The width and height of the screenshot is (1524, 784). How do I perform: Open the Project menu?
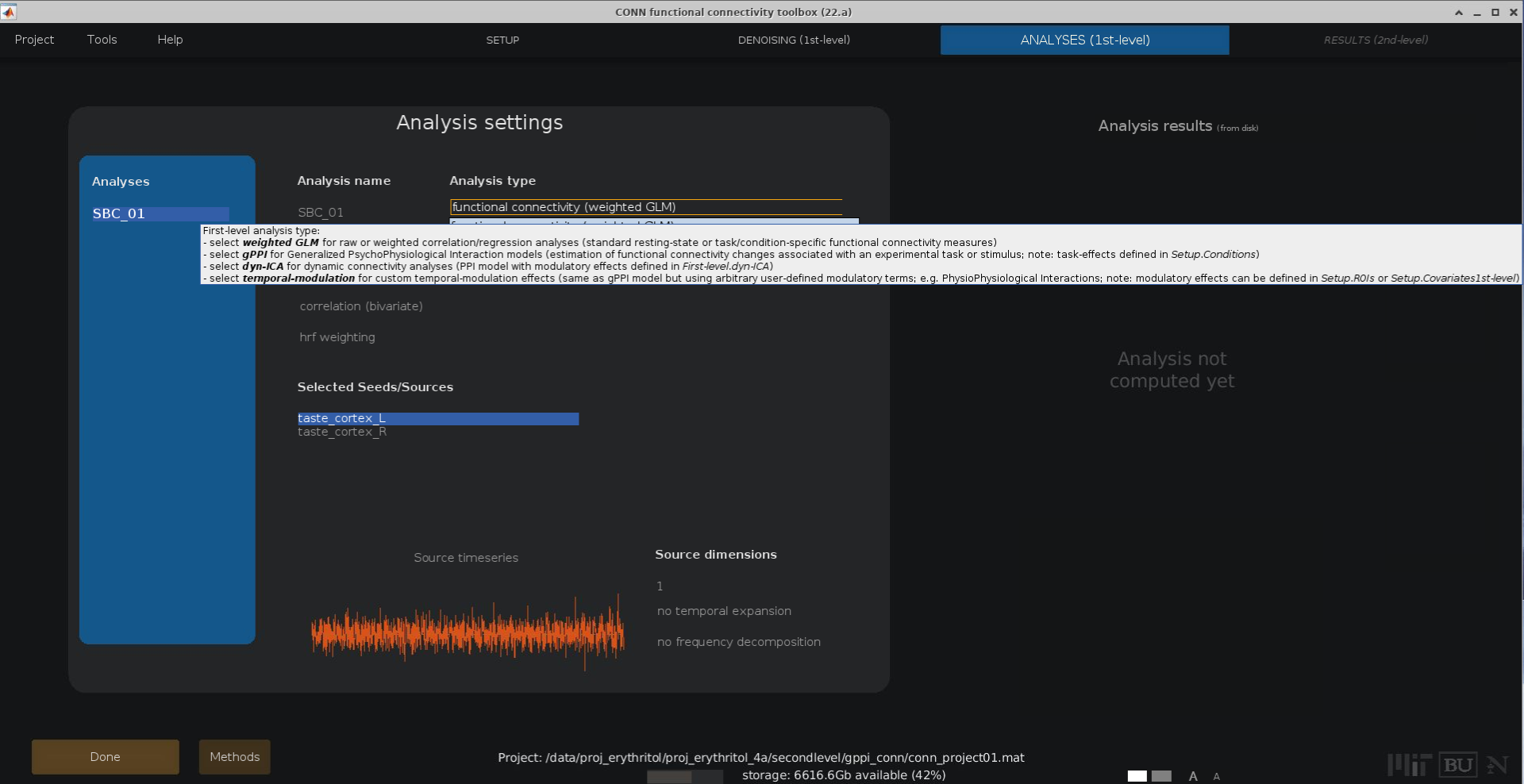pyautogui.click(x=34, y=40)
